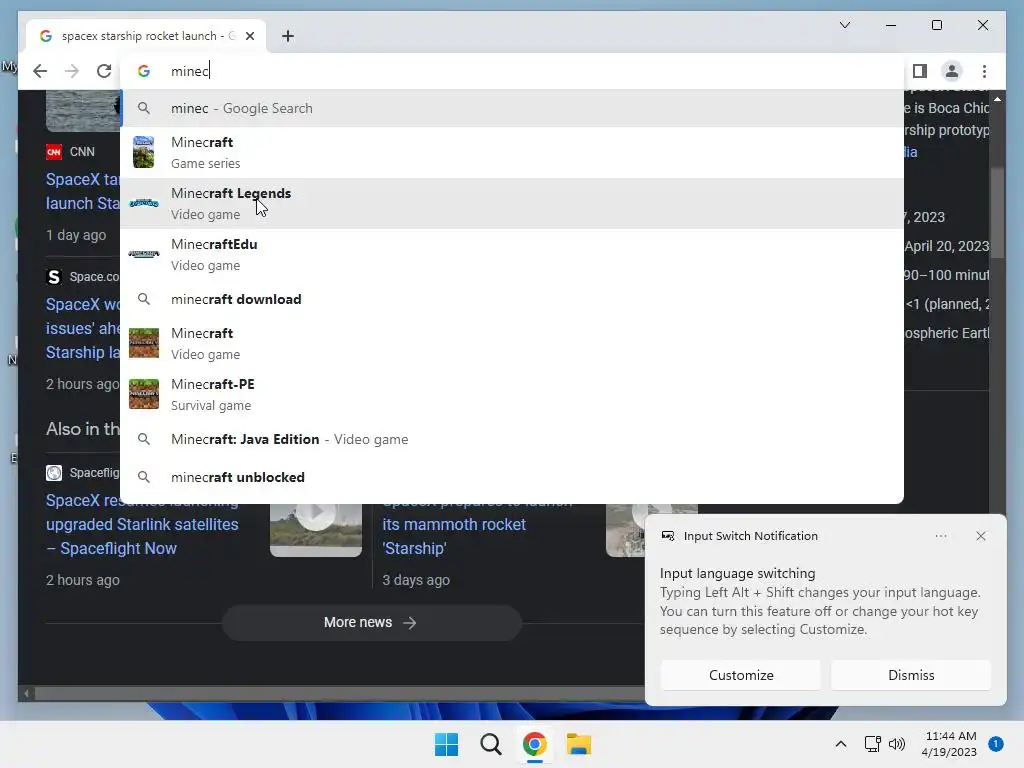
Task: Click Customize in Input Switch Notification
Action: 741,675
